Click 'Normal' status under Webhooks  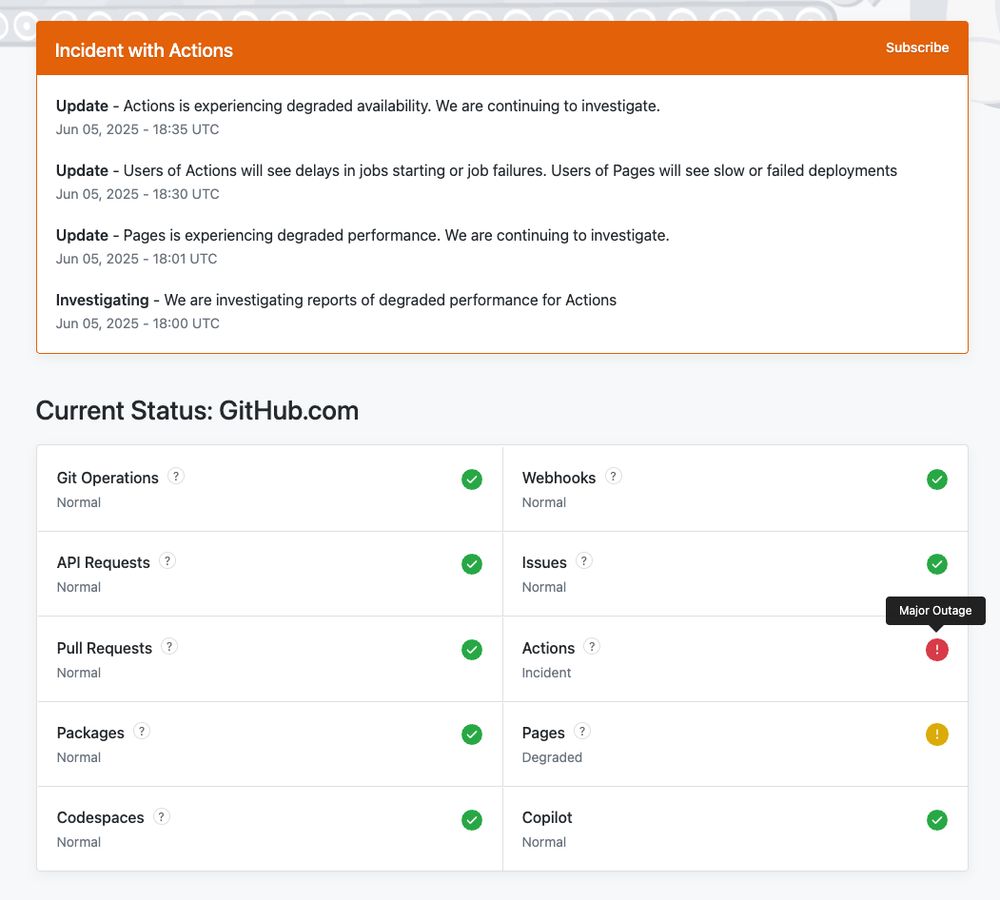[544, 503]
